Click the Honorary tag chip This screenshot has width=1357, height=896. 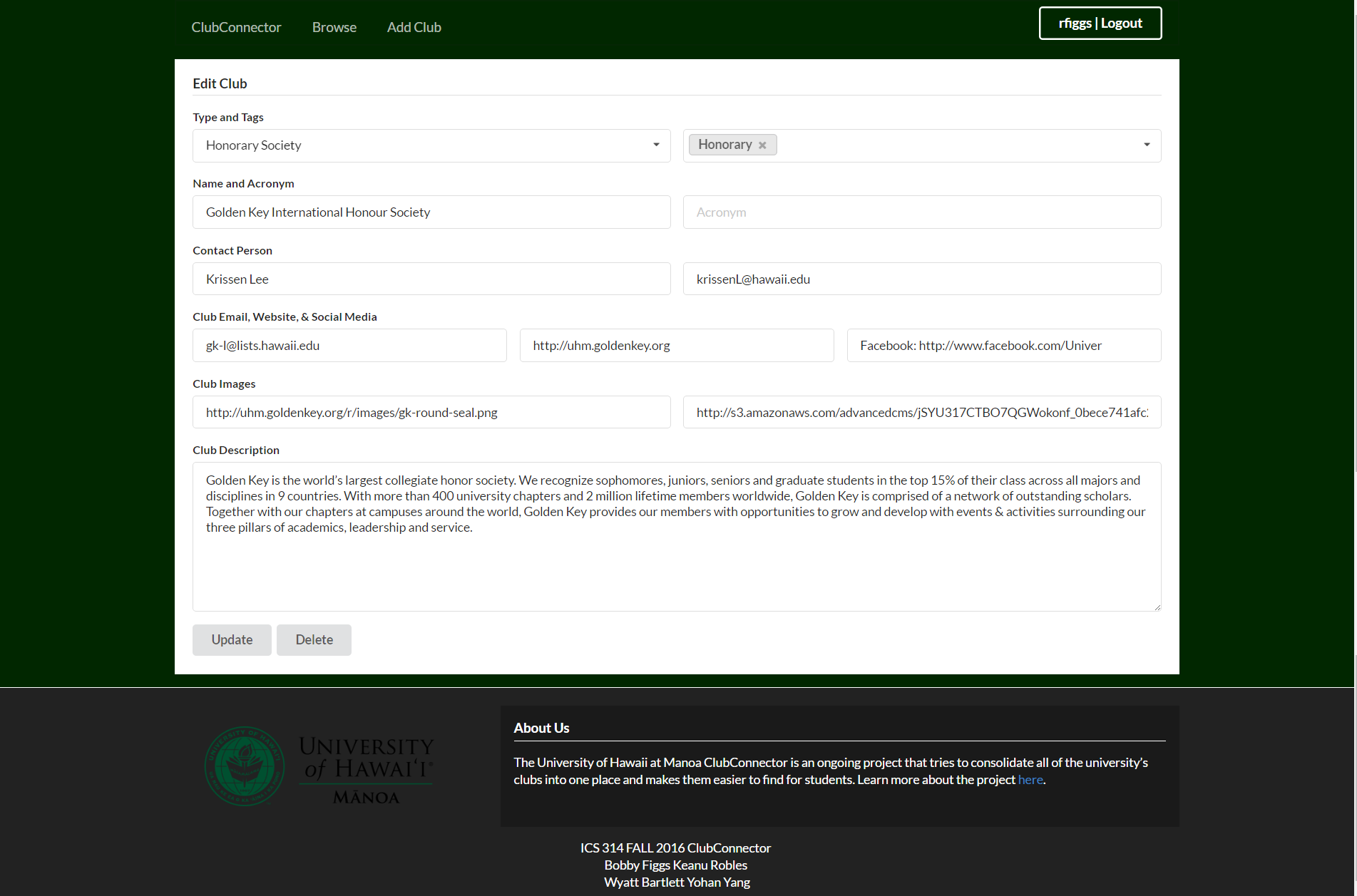pyautogui.click(x=733, y=145)
